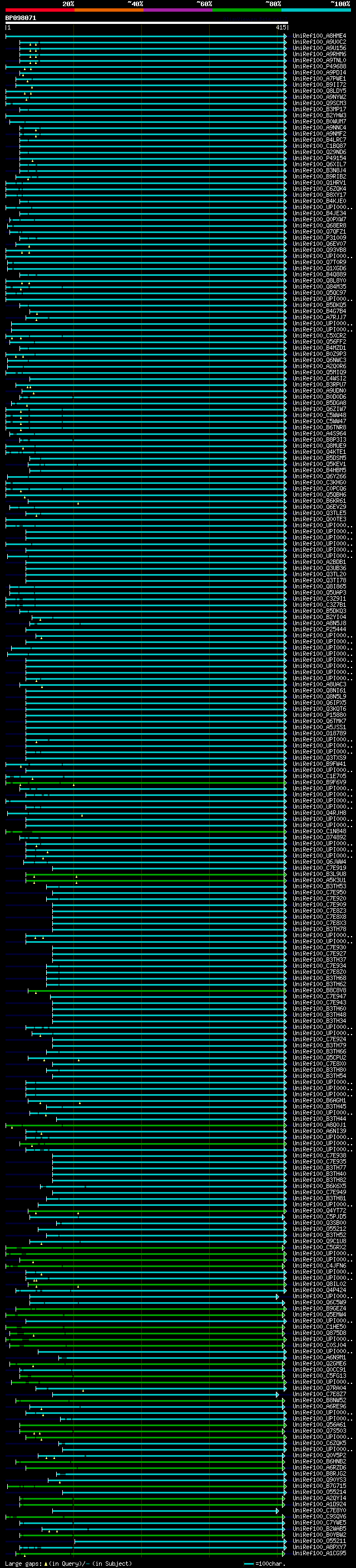
Task: Click the UniRef100_B9FW41 label
Action: 319,764
